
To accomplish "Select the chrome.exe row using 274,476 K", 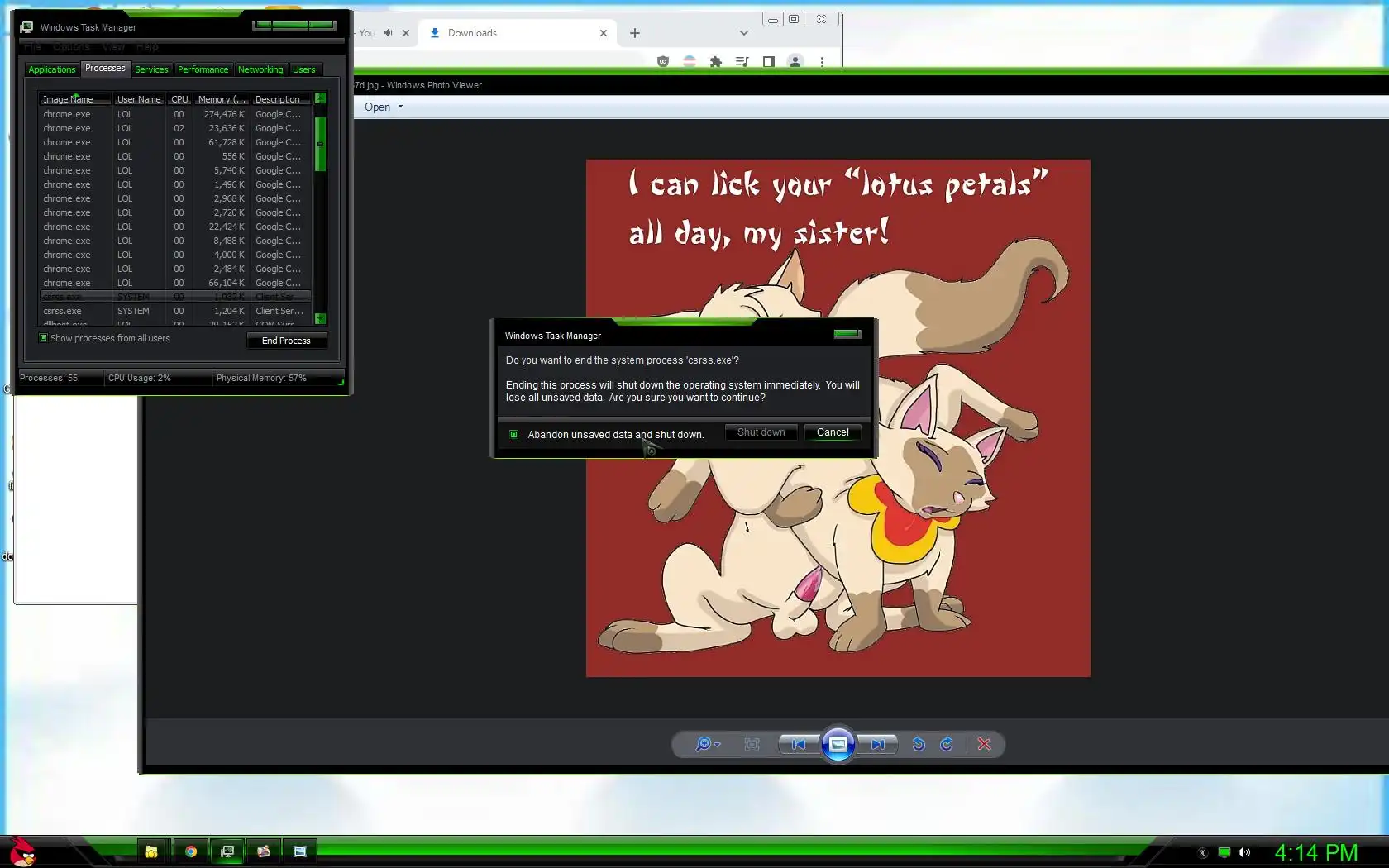I will point(175,114).
